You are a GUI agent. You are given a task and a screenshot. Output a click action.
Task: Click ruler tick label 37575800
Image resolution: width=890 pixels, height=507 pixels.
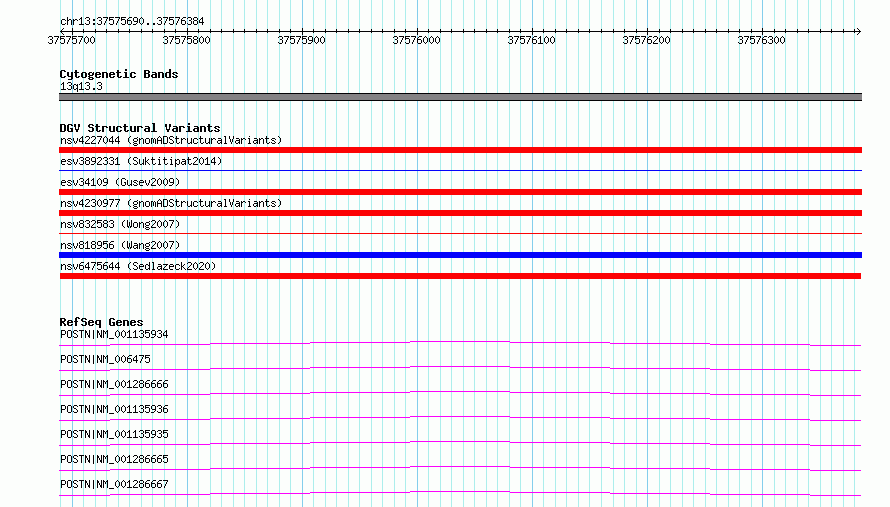click(x=186, y=40)
